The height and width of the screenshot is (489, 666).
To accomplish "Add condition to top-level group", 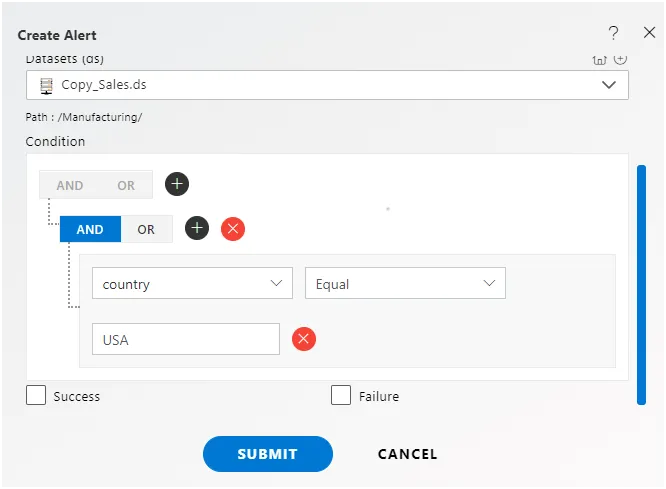I will [177, 184].
